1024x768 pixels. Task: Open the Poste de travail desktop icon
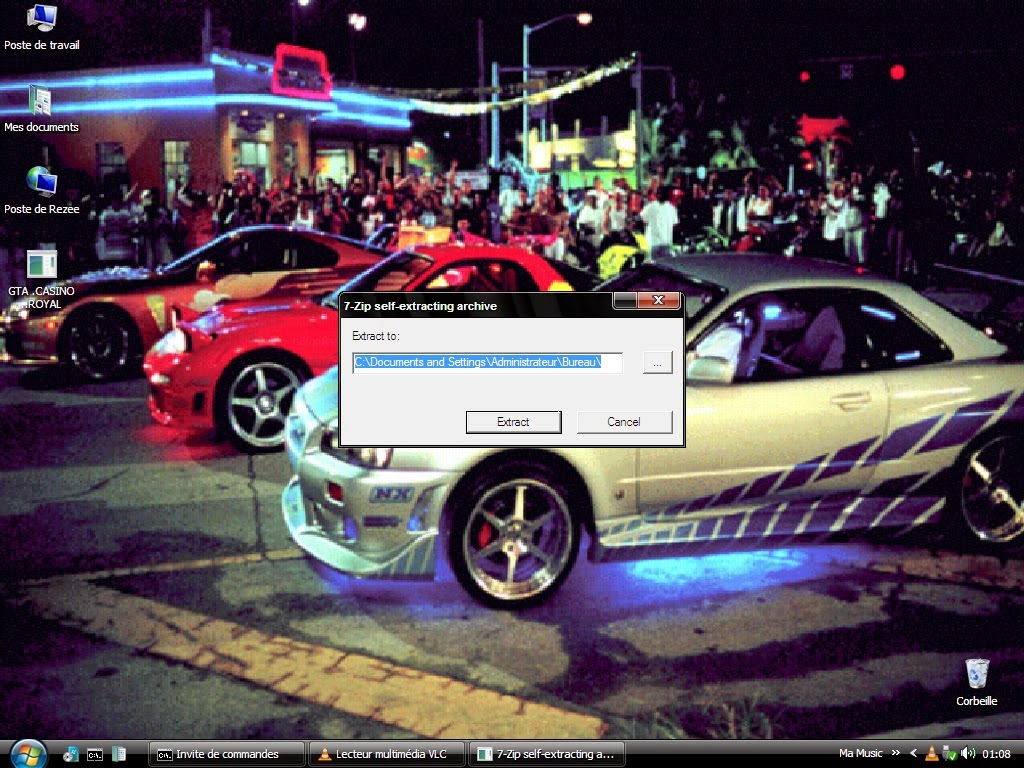(41, 26)
